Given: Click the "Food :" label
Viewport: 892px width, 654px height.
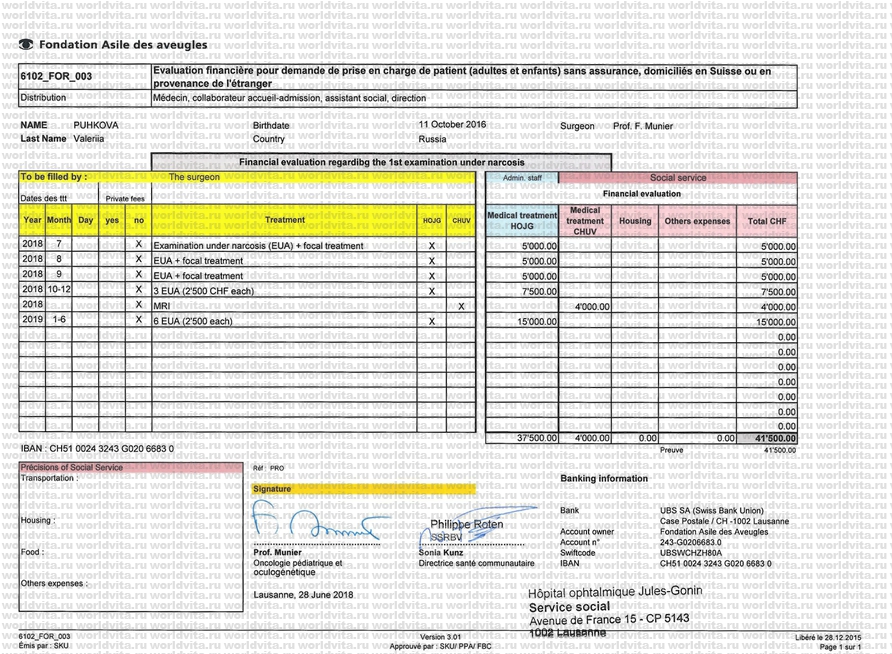Looking at the screenshot, I should [32, 552].
